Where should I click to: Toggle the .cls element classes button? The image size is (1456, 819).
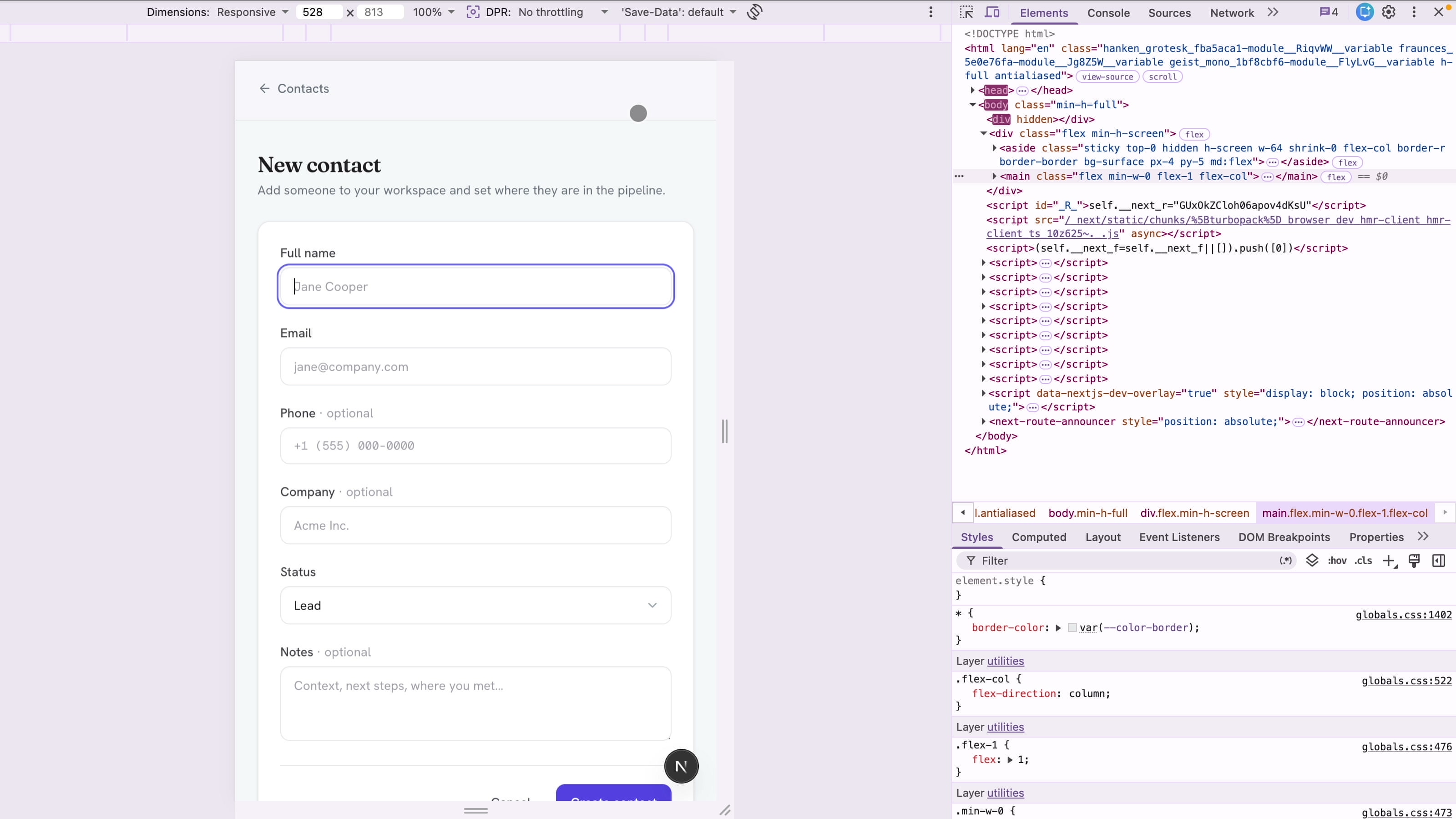pyautogui.click(x=1363, y=561)
